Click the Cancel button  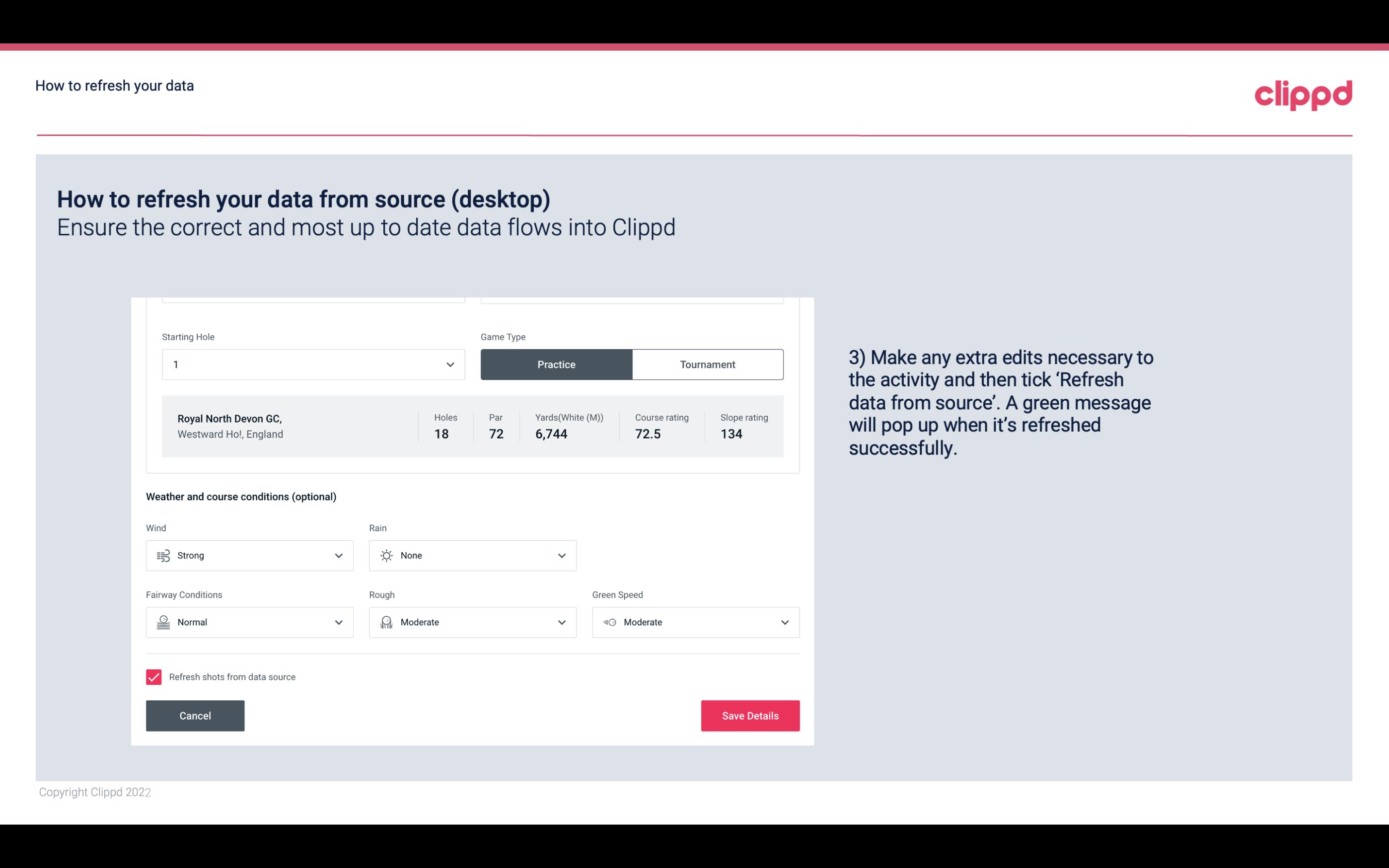pyautogui.click(x=195, y=715)
